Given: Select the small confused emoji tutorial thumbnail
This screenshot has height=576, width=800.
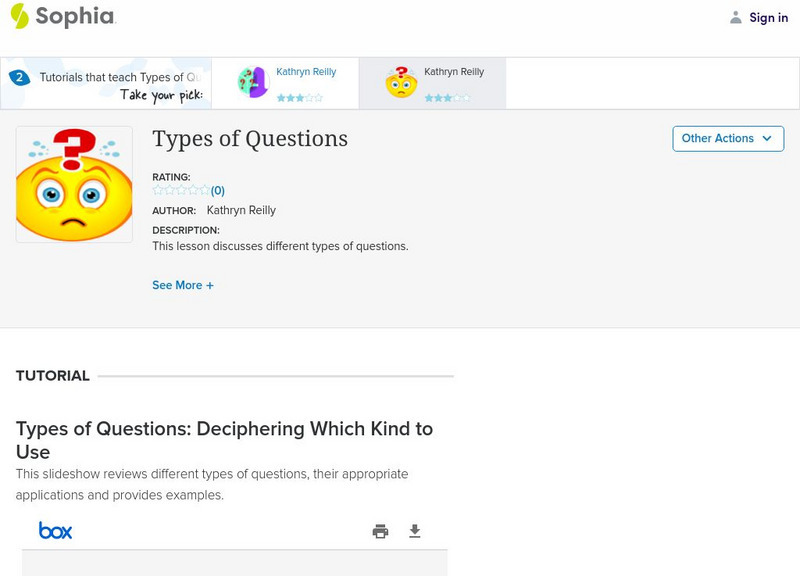Looking at the screenshot, I should pos(401,82).
